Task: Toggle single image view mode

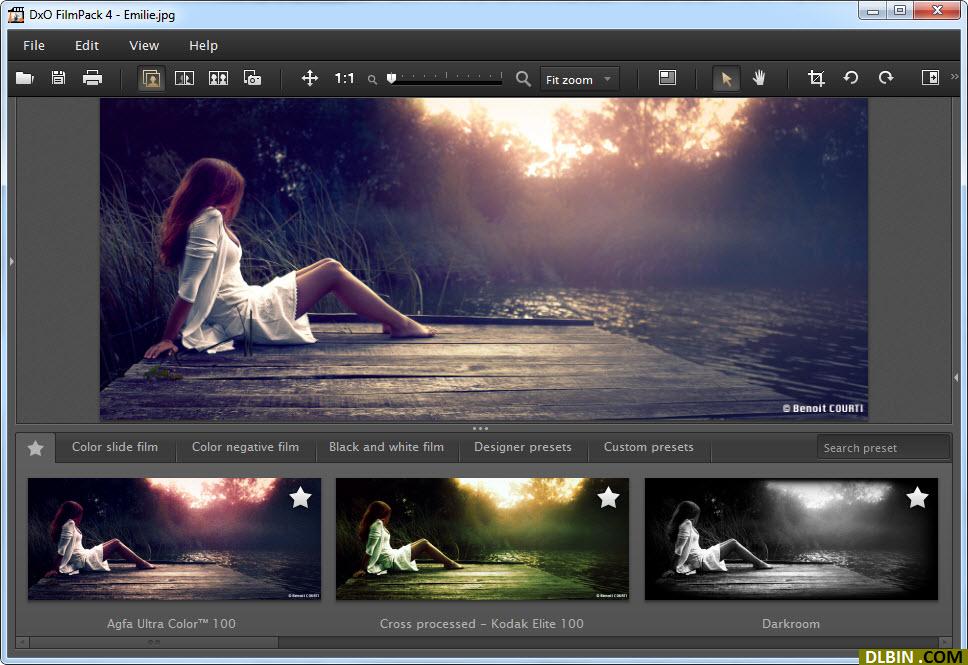Action: (x=152, y=78)
